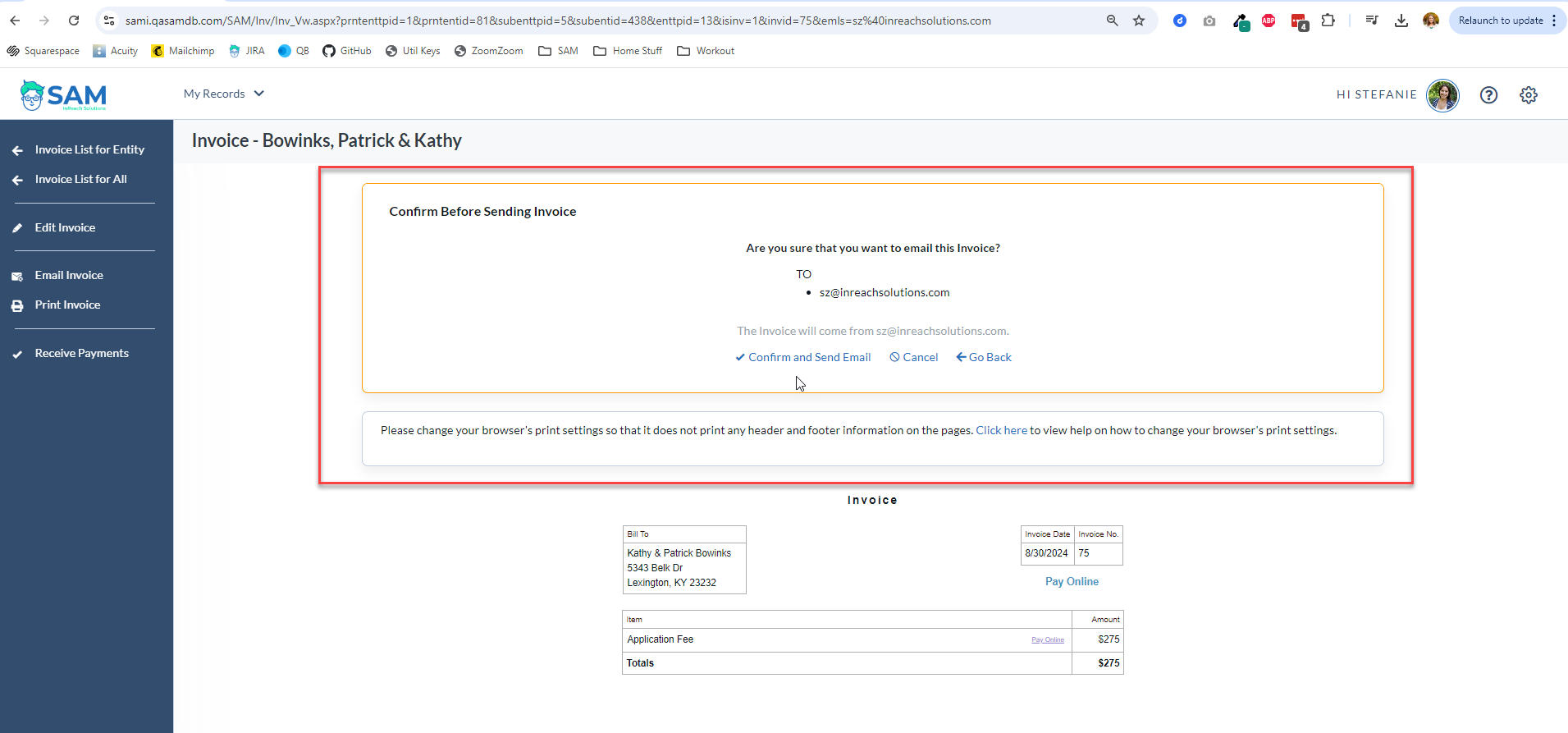Cancel sending the invoice email
This screenshot has height=733, width=1568.
point(913,357)
